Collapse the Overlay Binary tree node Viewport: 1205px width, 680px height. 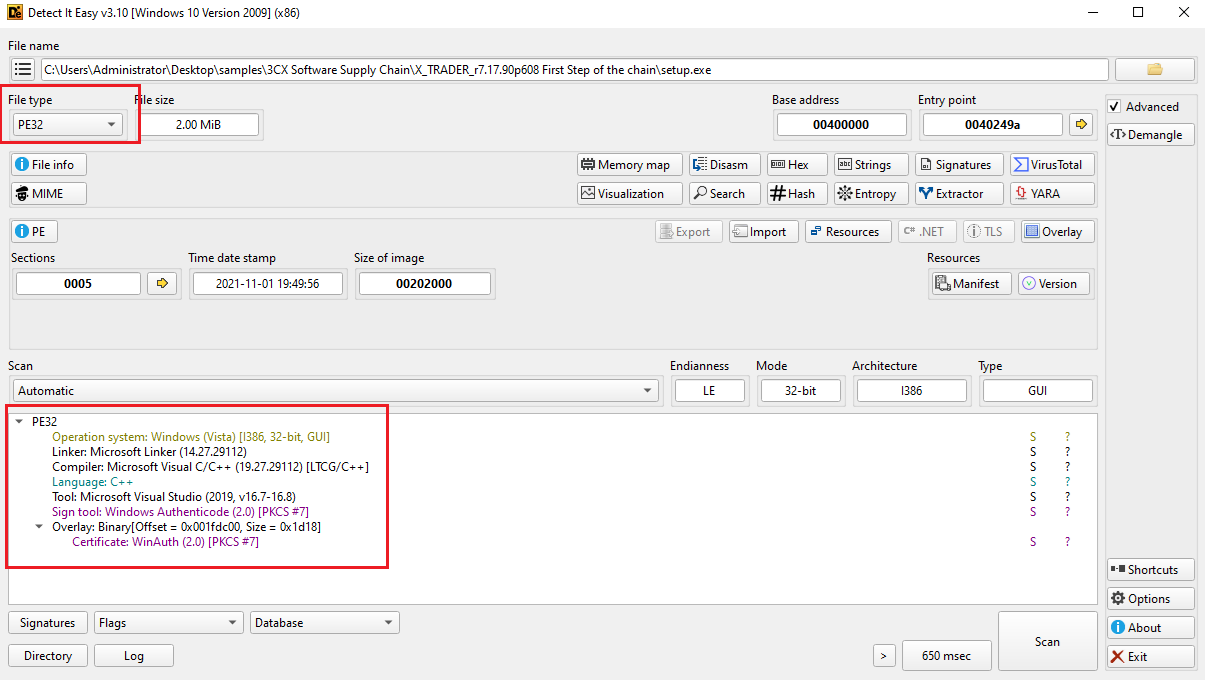click(39, 527)
